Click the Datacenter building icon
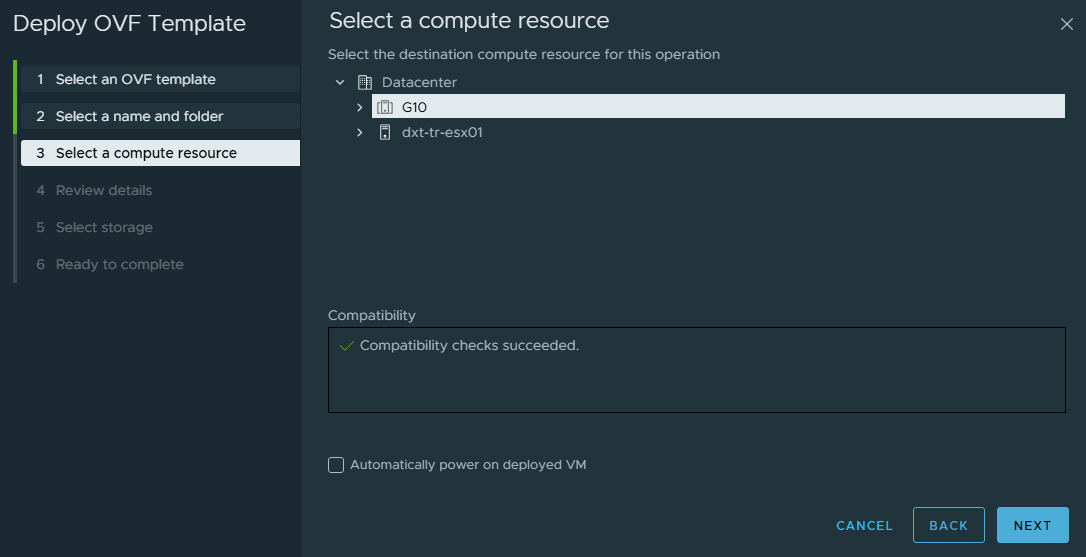Screen dimensions: 1086x557 [364, 82]
